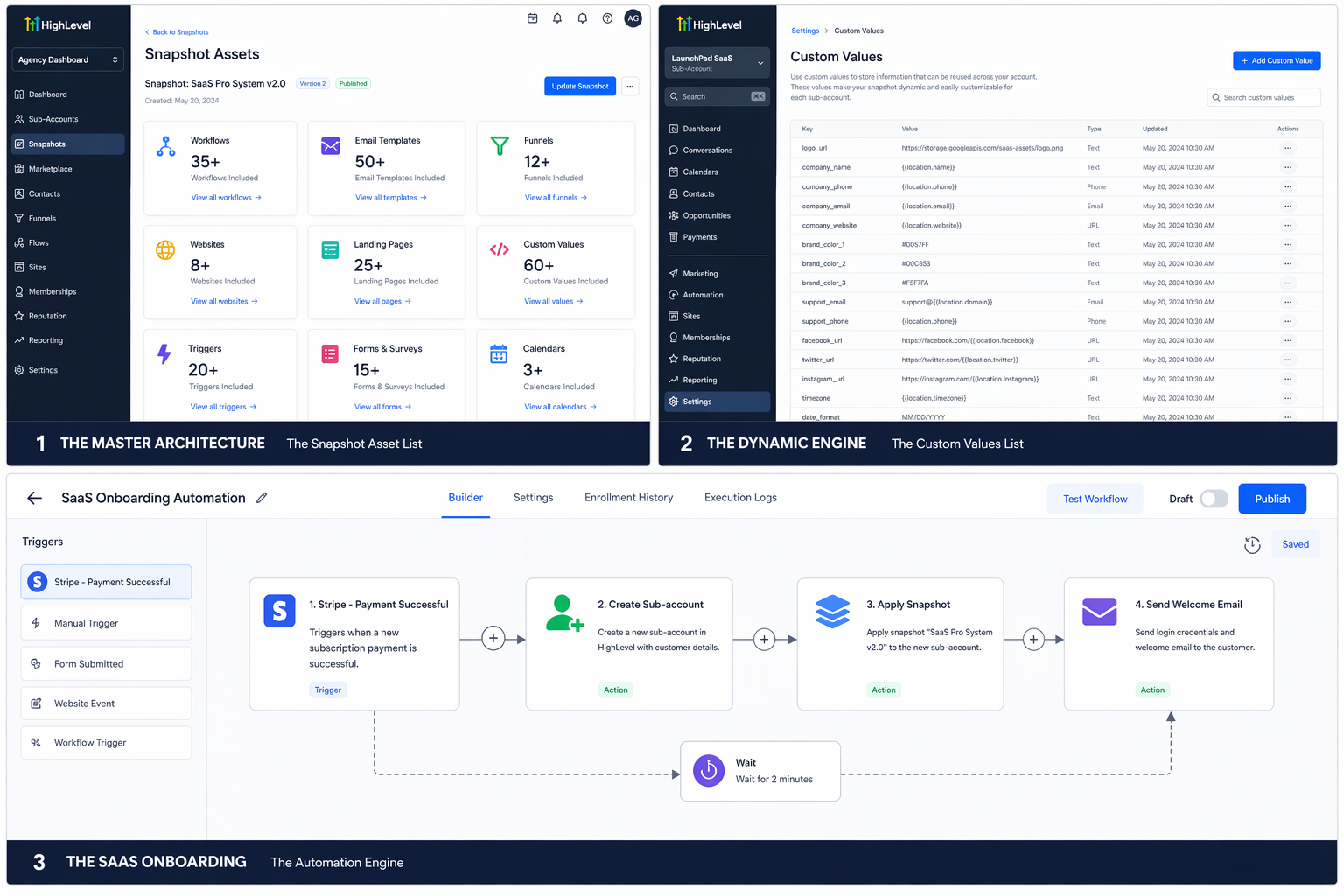Click Create Sub-account person-plus icon
Screen dimensions: 1344x896
click(x=564, y=613)
